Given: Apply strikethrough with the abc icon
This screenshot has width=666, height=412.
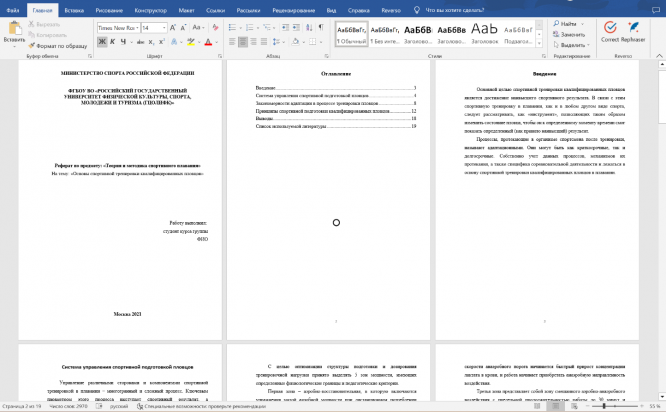Looking at the screenshot, I should click(141, 42).
